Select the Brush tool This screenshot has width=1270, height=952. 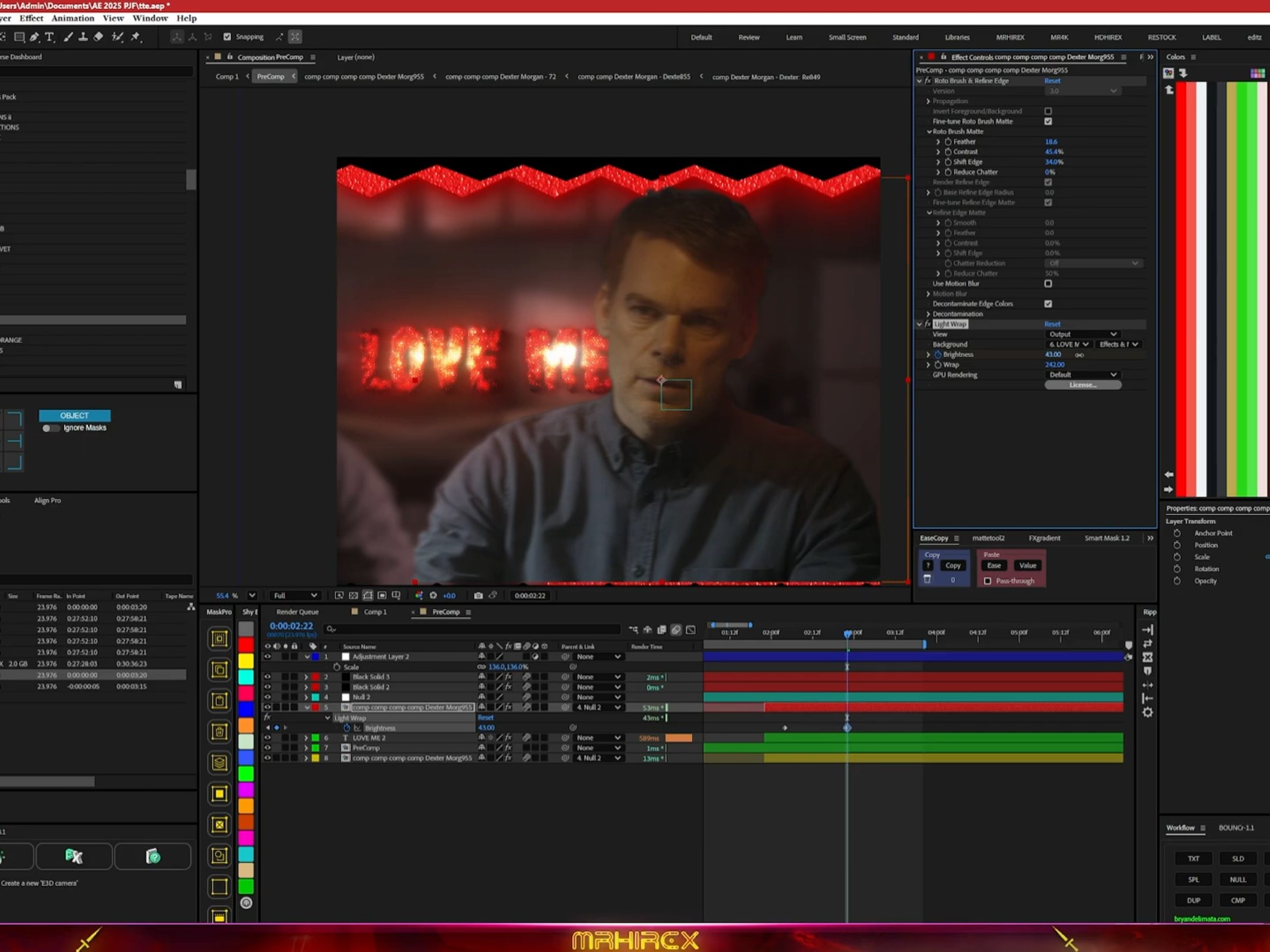point(68,37)
